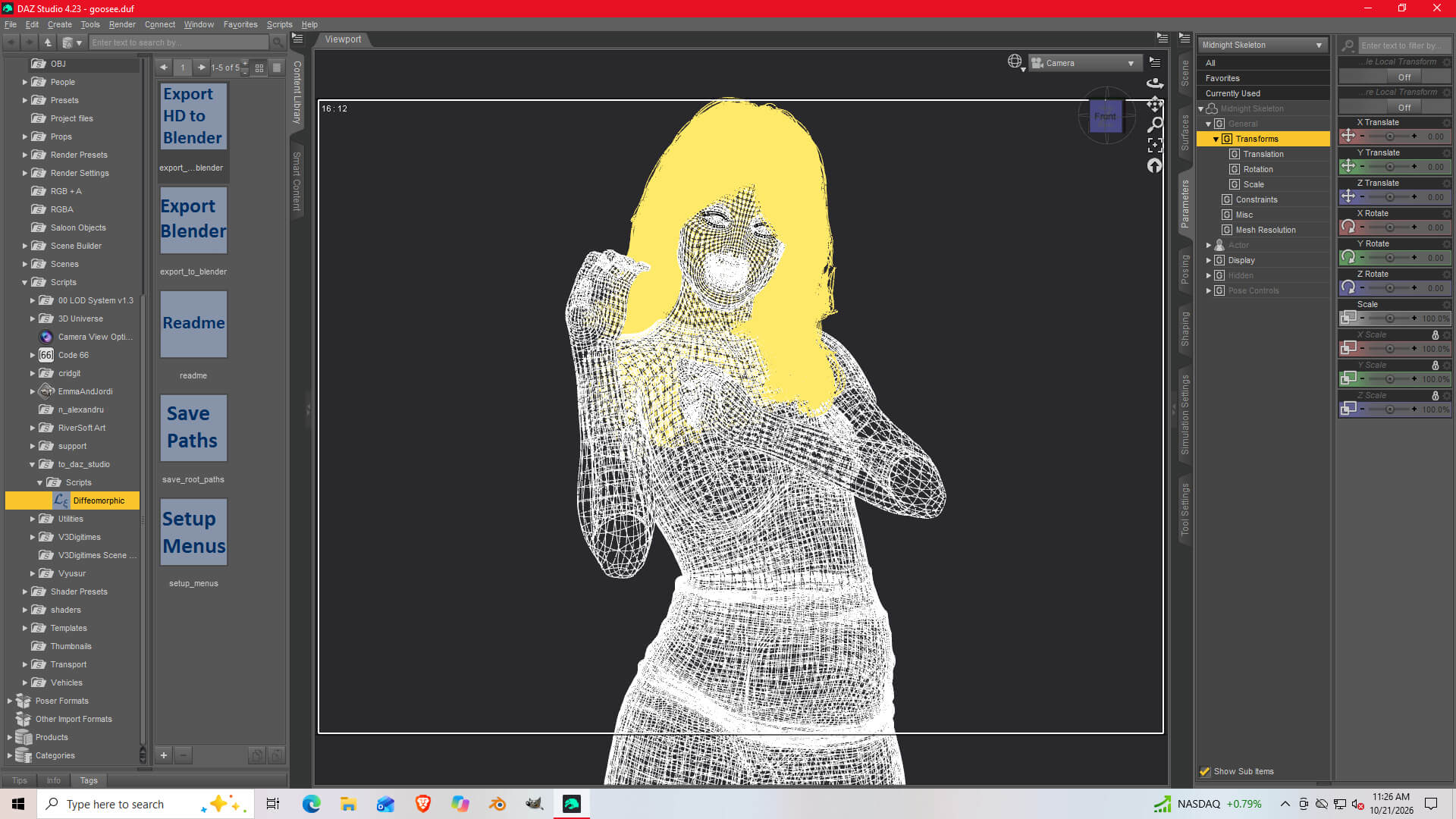Screen dimensions: 1456x819
Task: Click the Z Rotate circular arrow icon
Action: (x=1348, y=287)
